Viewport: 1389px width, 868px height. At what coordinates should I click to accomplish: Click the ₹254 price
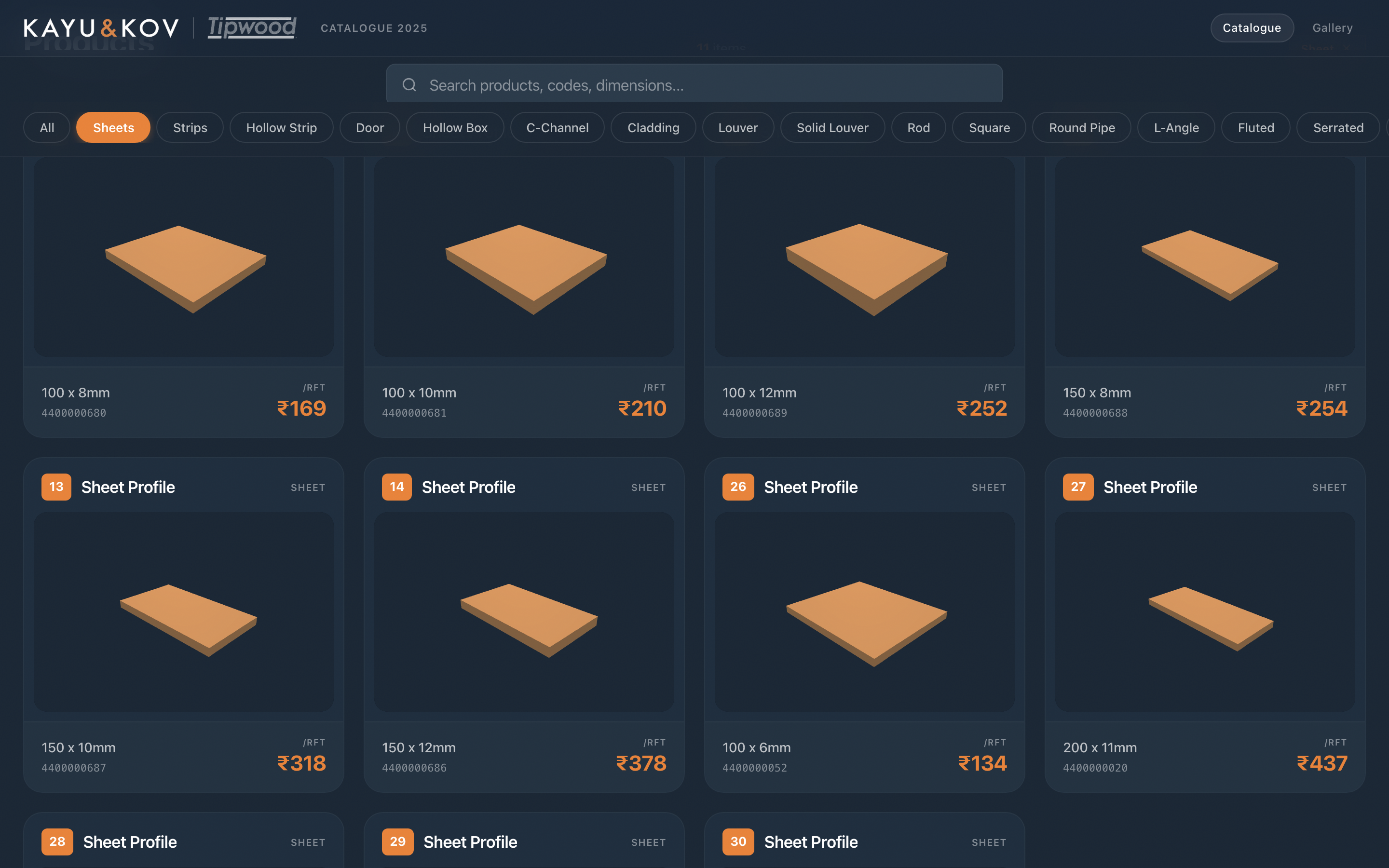(1322, 408)
